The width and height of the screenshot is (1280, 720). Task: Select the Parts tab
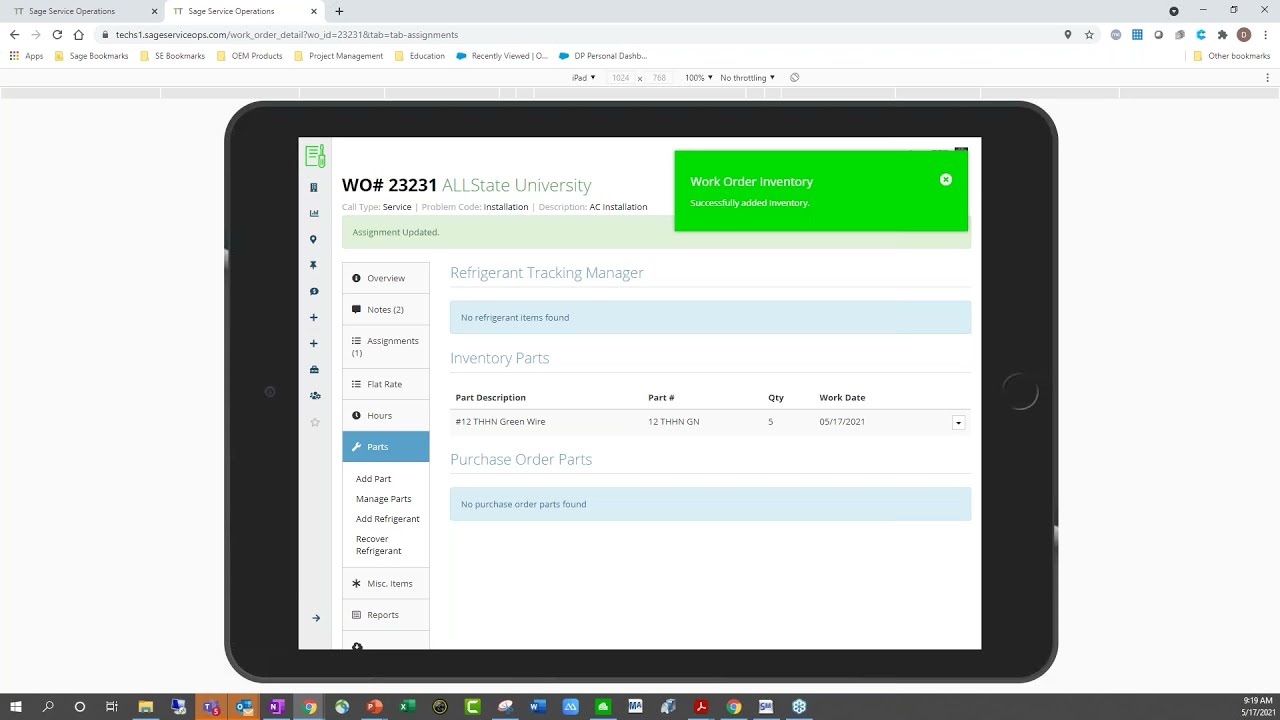[x=386, y=447]
